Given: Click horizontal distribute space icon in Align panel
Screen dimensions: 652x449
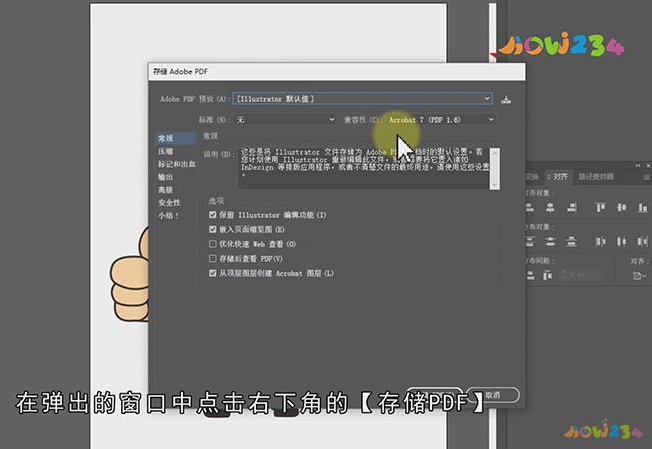Looking at the screenshot, I should pos(548,275).
